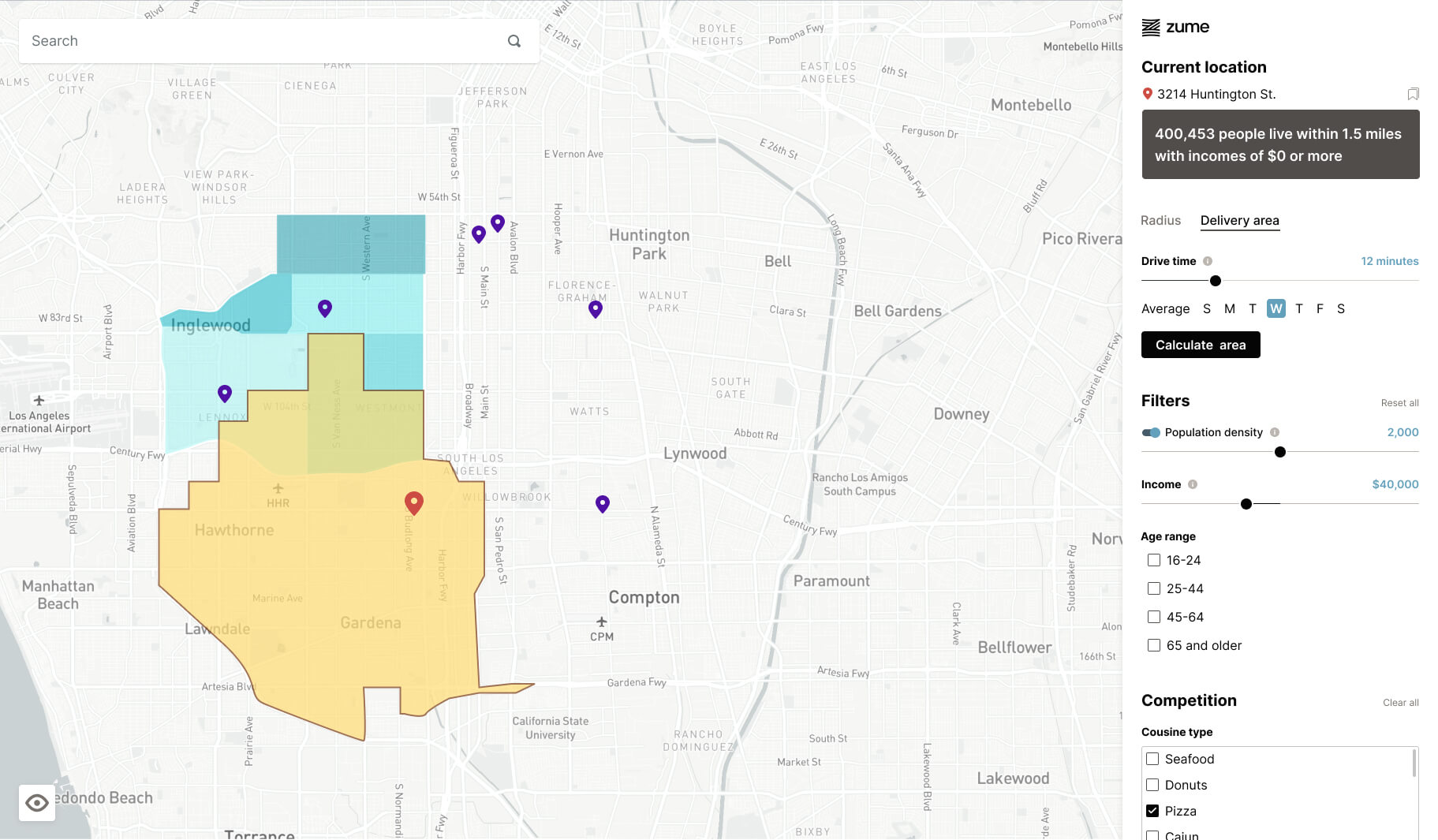Click the Los Angeles International Airport icon
Image resolution: width=1438 pixels, height=840 pixels.
(39, 401)
